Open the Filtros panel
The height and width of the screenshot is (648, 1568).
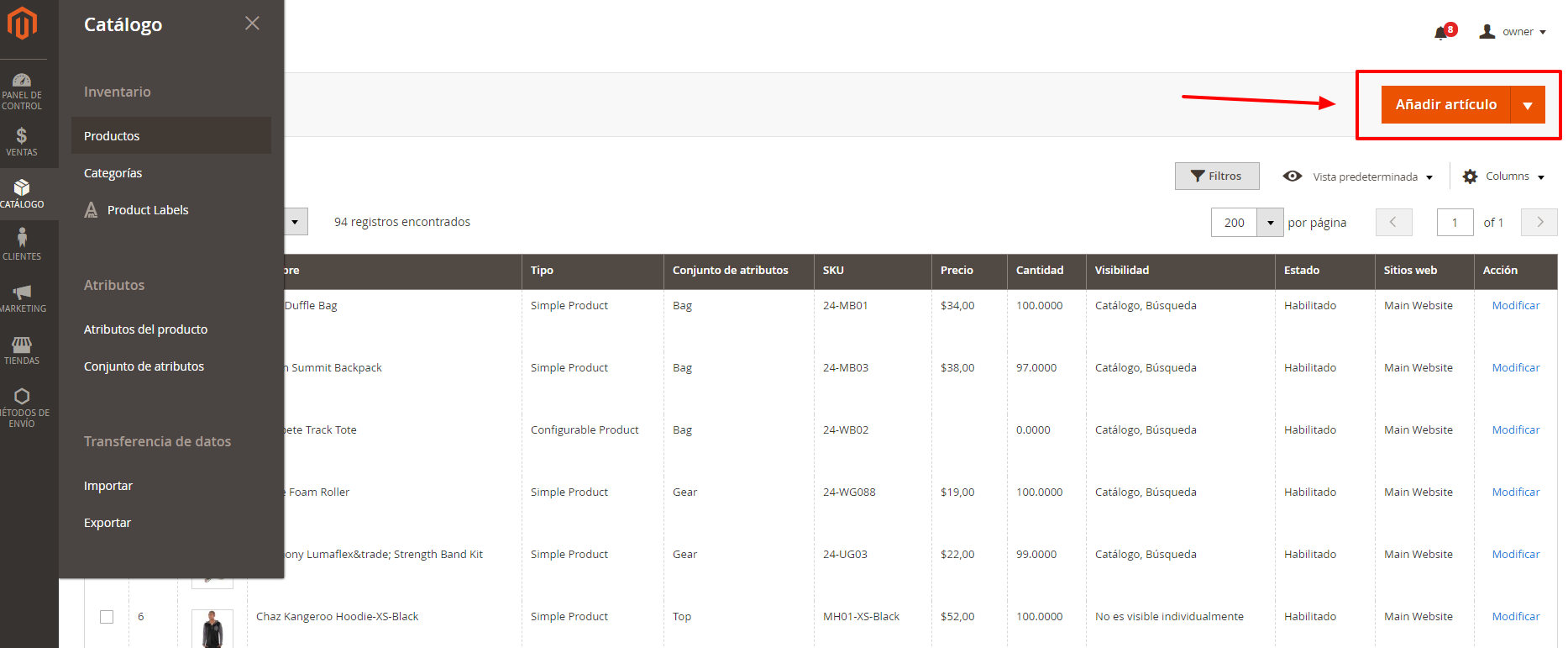1217,176
